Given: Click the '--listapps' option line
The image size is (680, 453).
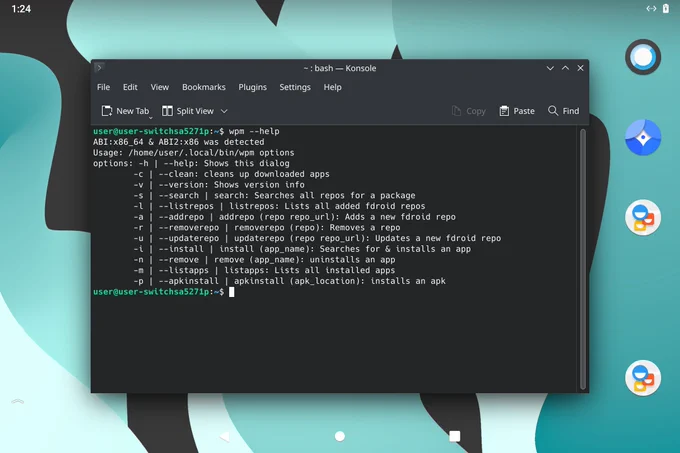Looking at the screenshot, I should point(264,270).
